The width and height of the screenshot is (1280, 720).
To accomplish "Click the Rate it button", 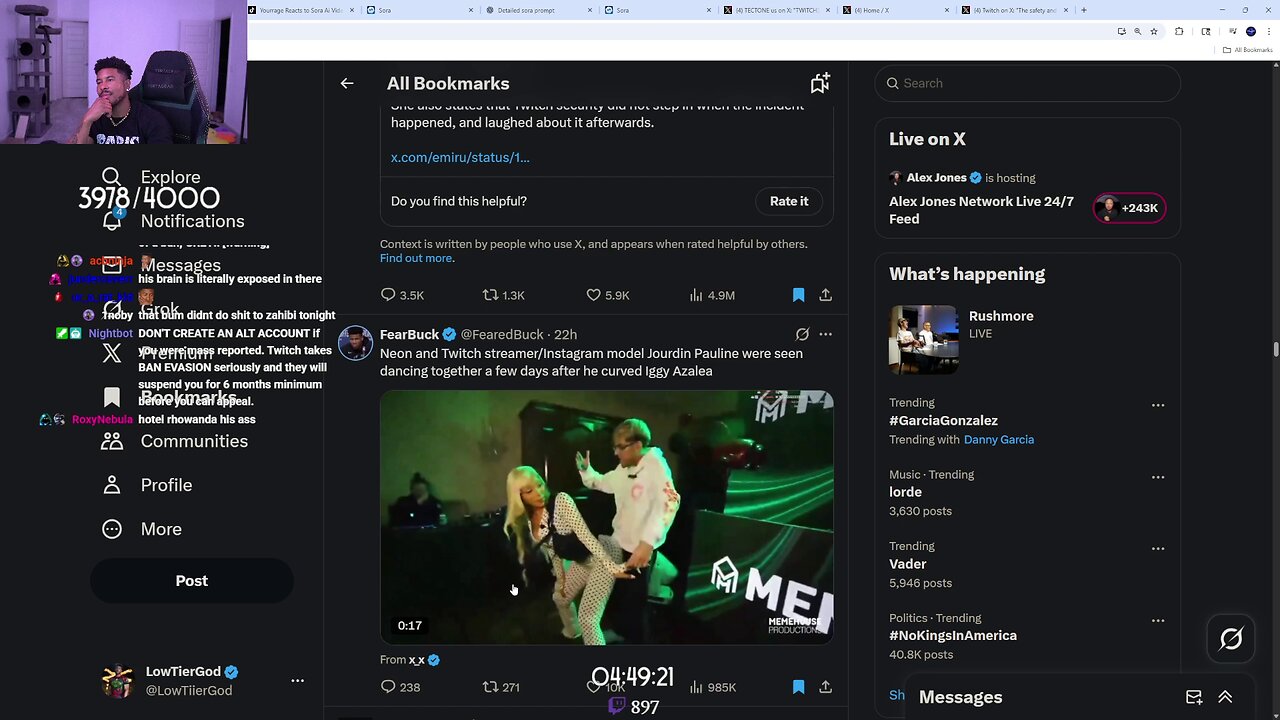I will pyautogui.click(x=789, y=201).
